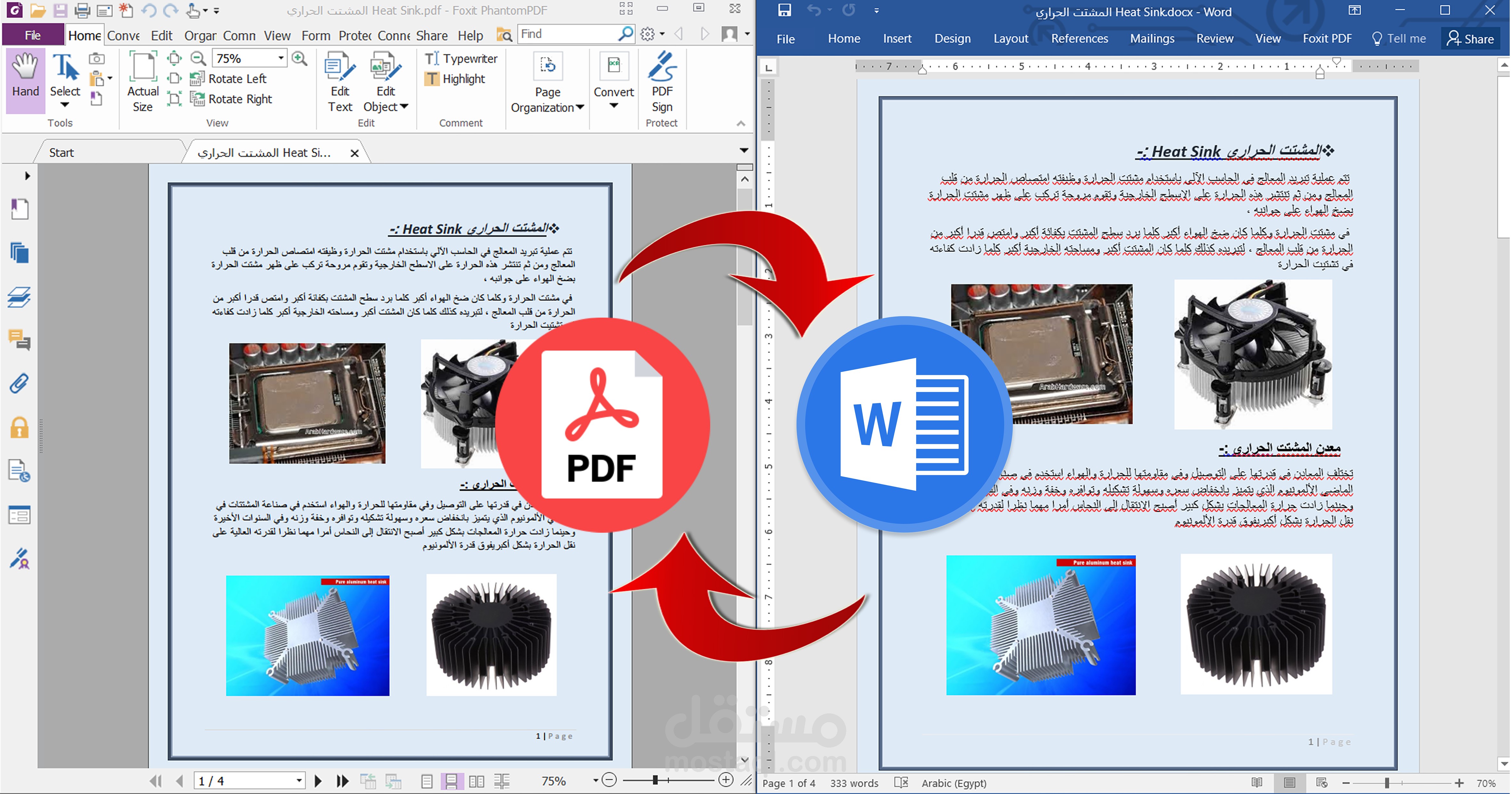Screen dimensions: 1512x794
Task: Switch Foxit to continuous page view
Action: pos(451,781)
